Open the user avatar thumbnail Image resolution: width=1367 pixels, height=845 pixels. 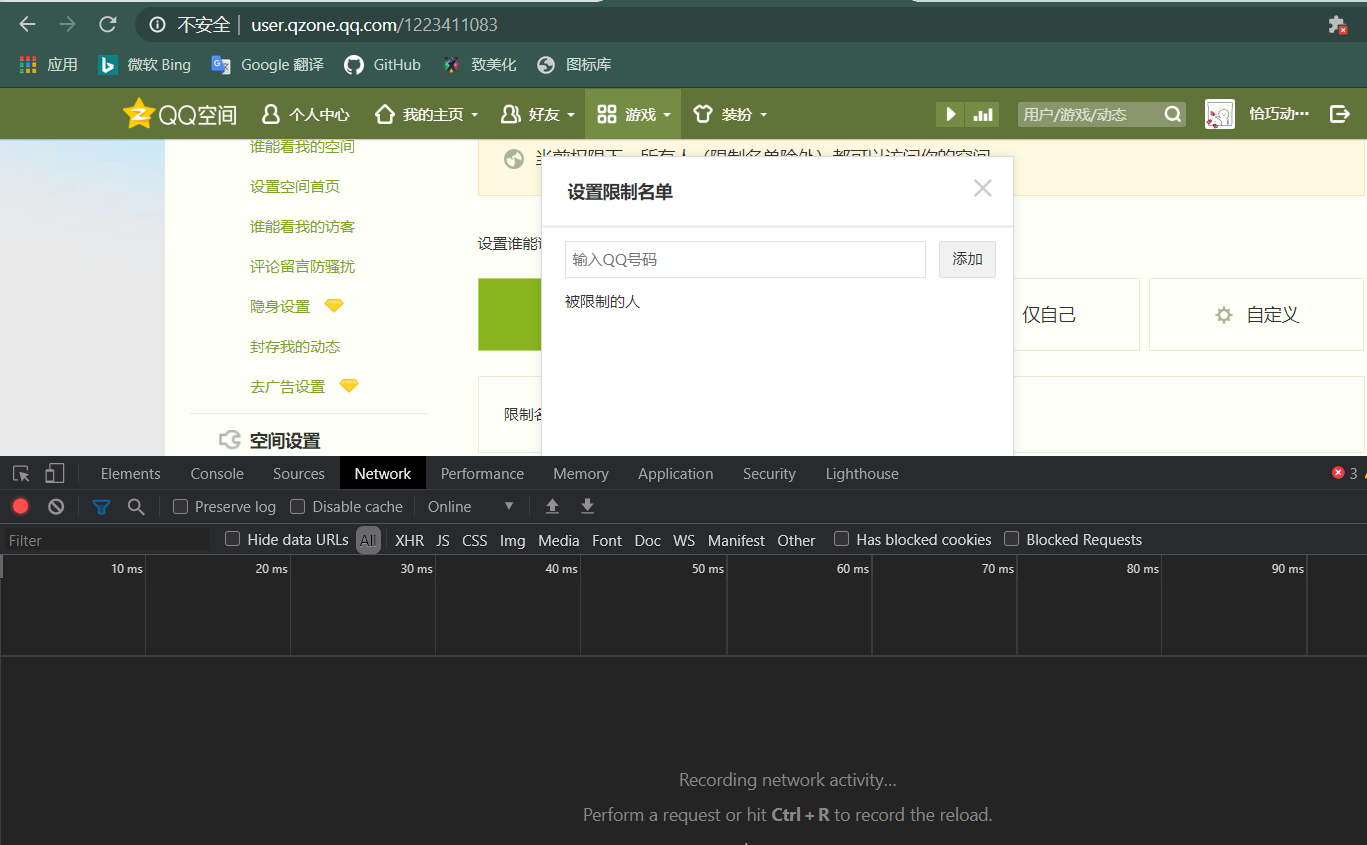tap(1219, 114)
